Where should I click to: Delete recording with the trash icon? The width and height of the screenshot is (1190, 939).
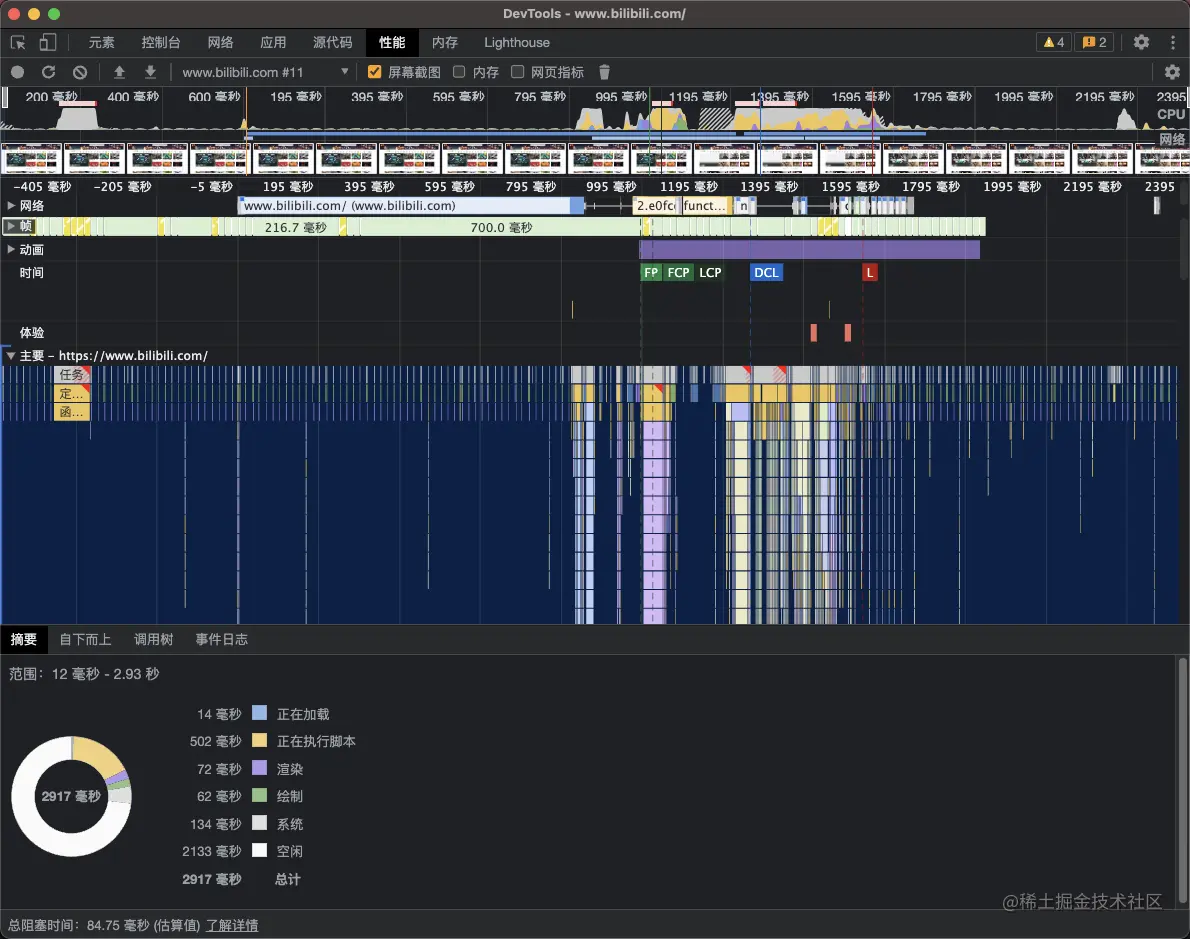click(604, 72)
